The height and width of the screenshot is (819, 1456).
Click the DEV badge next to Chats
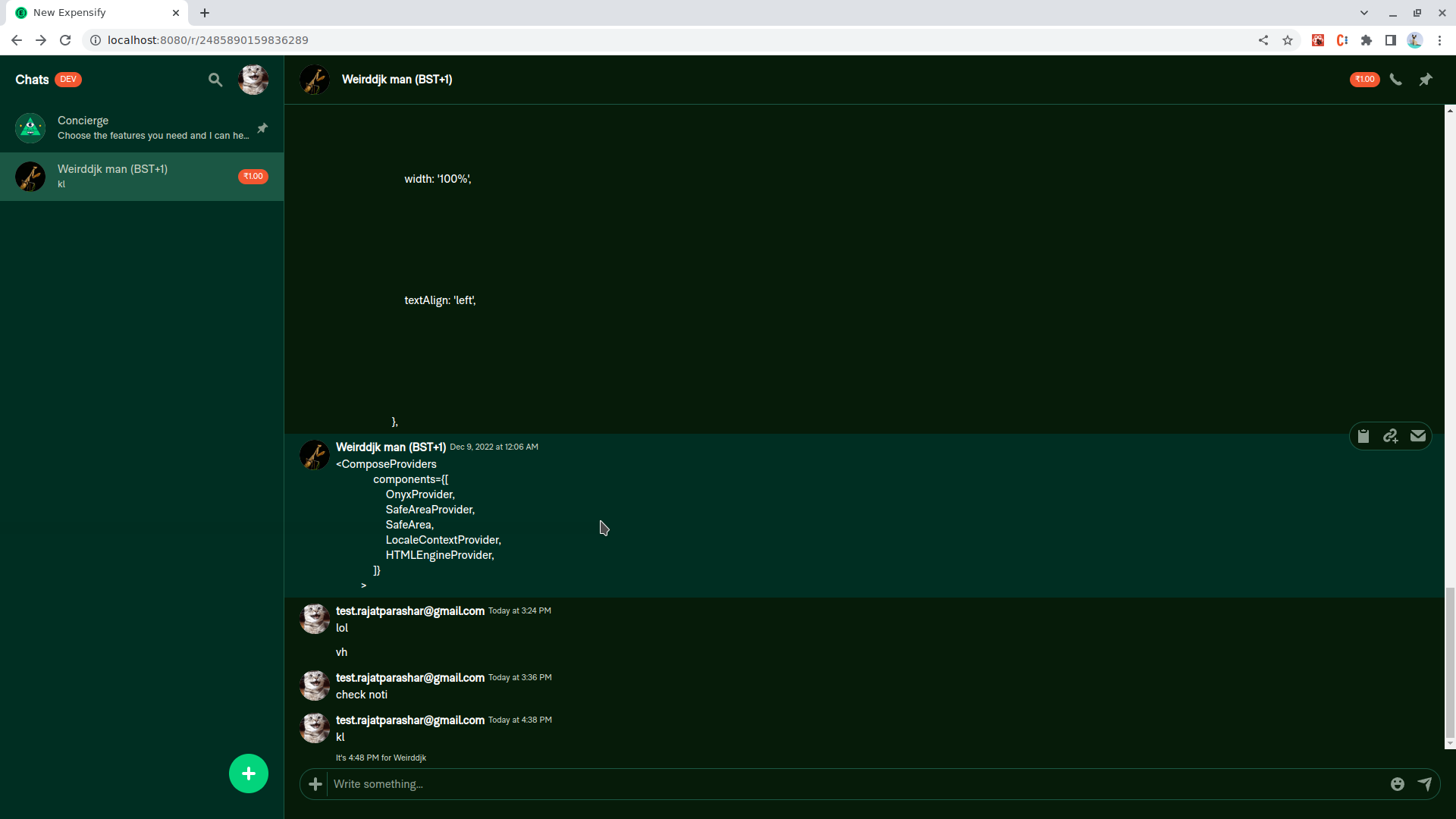point(68,80)
